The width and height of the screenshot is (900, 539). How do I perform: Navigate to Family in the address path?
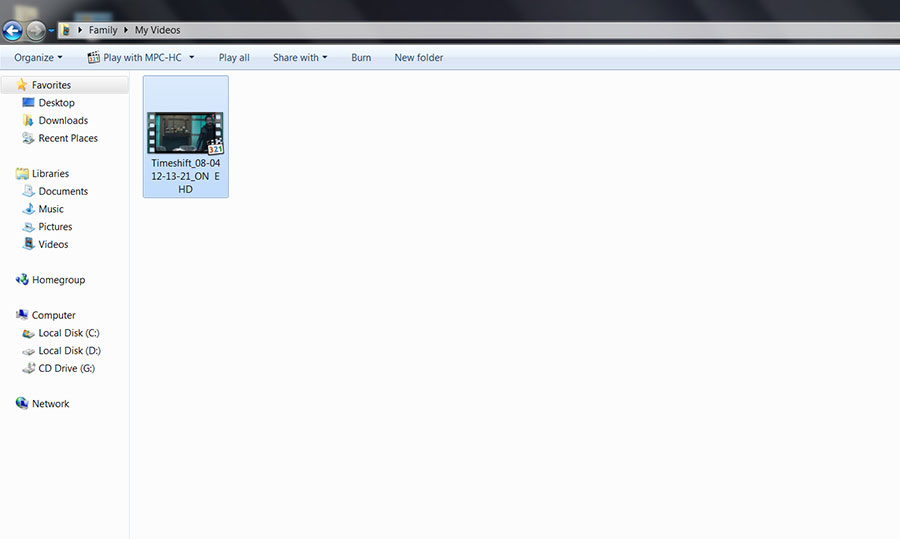coord(103,30)
